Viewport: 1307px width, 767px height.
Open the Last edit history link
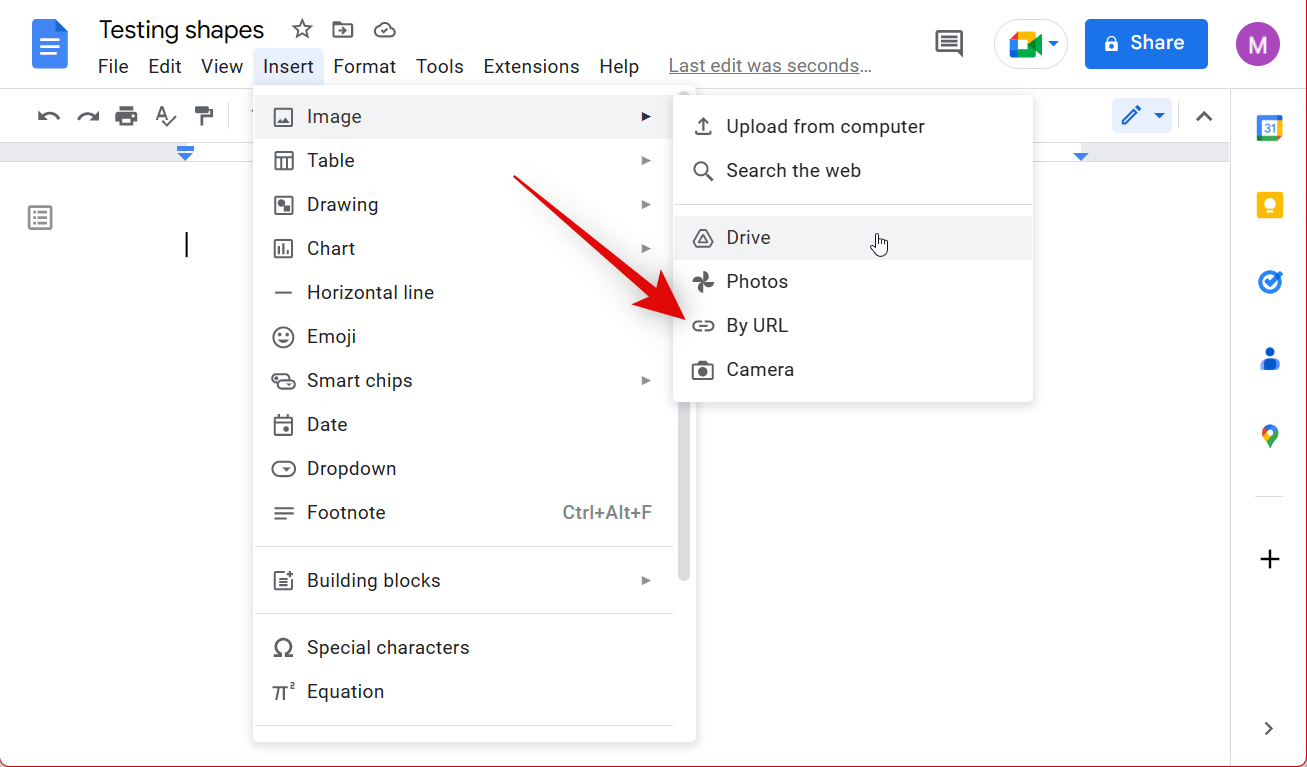coord(770,67)
